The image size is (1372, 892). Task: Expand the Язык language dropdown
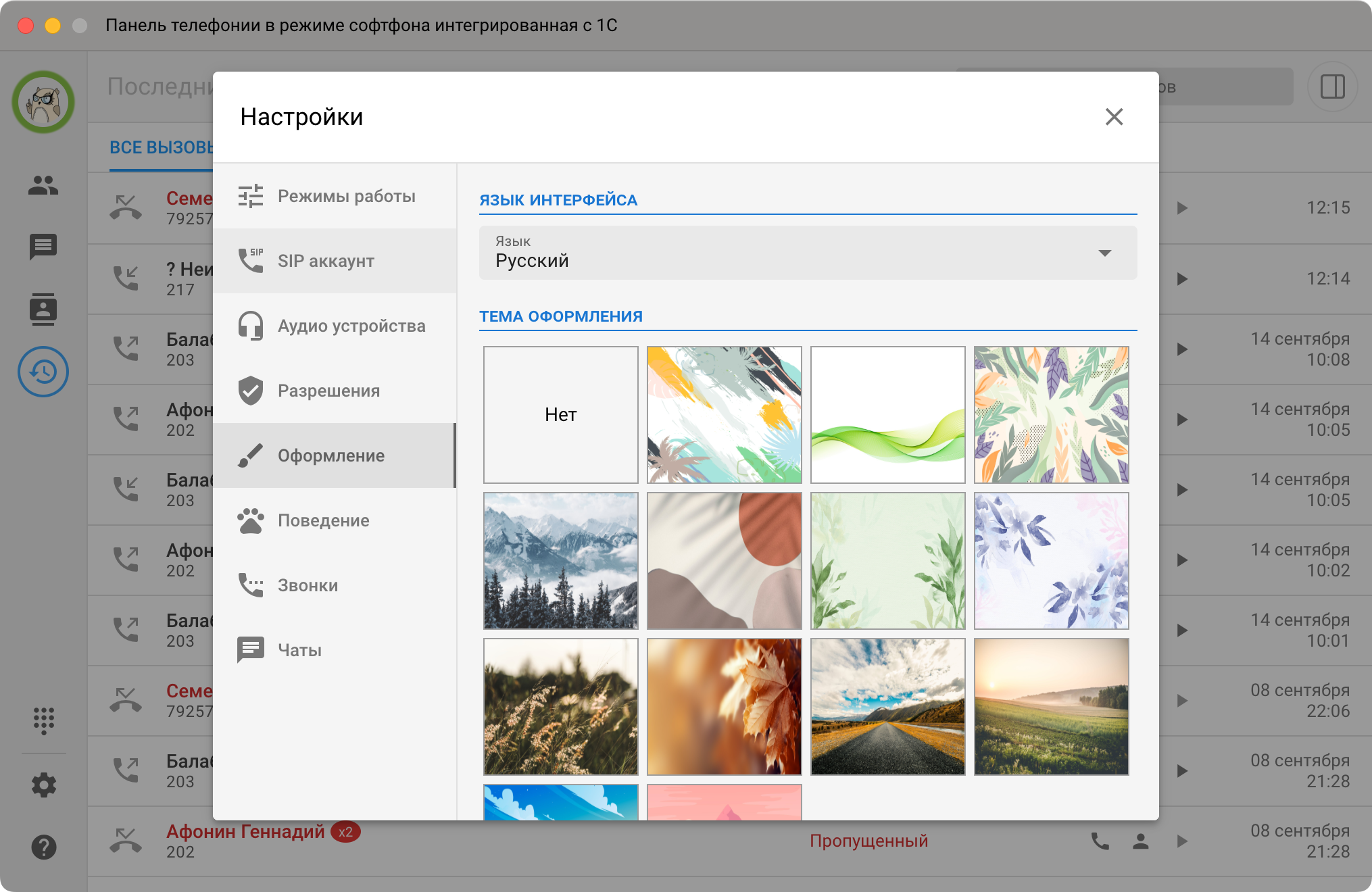808,253
